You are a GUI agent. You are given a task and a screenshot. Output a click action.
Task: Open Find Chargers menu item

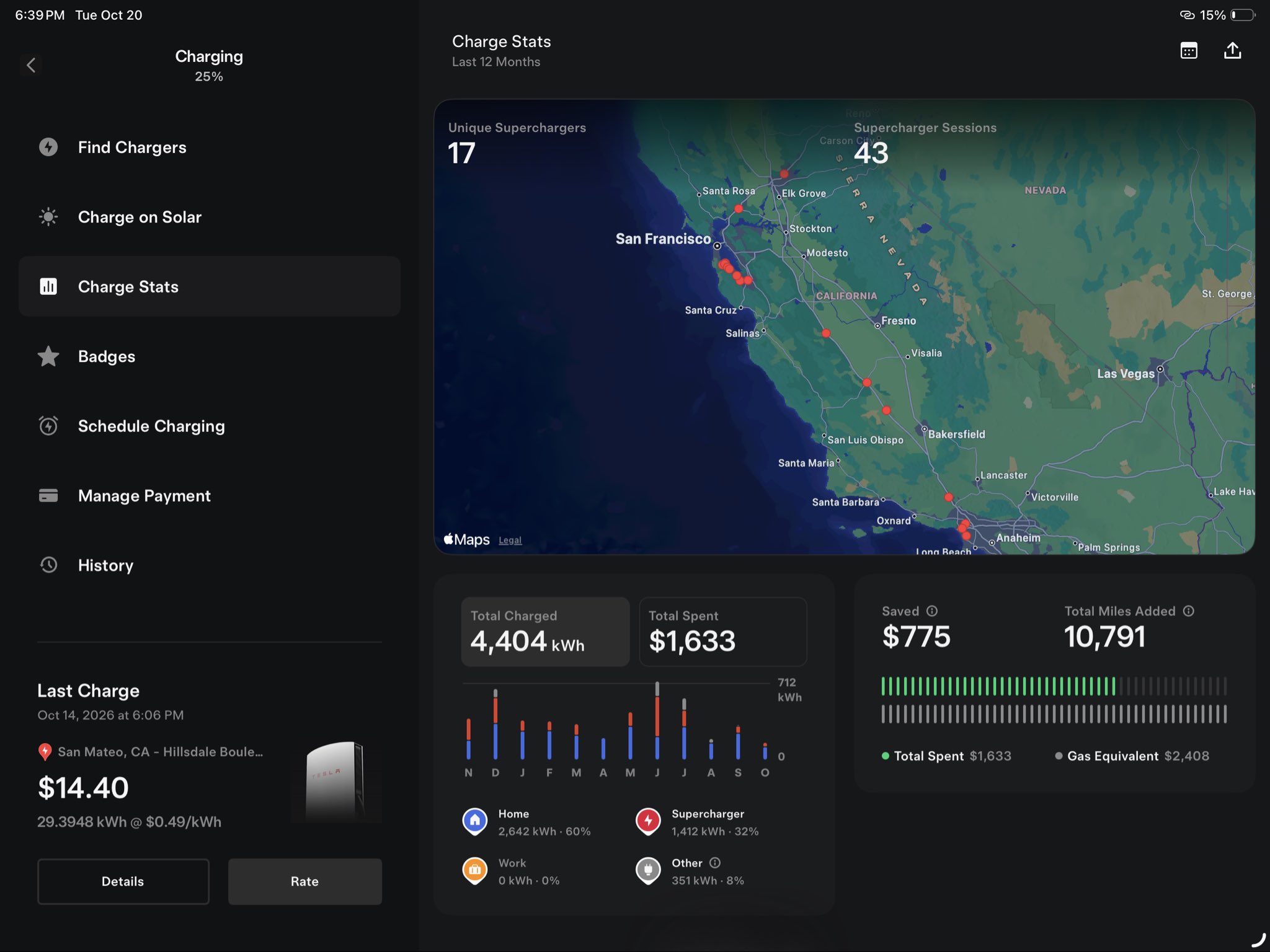pyautogui.click(x=210, y=147)
